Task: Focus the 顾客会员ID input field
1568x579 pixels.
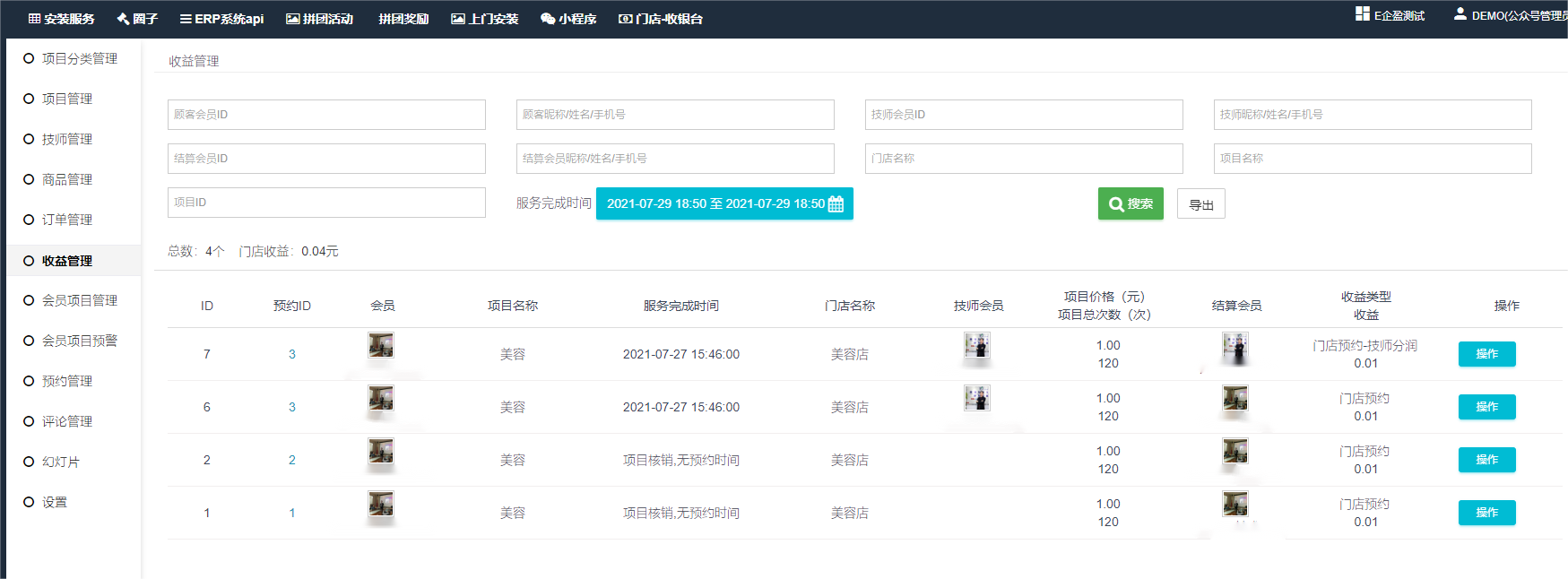Action: pos(326,115)
